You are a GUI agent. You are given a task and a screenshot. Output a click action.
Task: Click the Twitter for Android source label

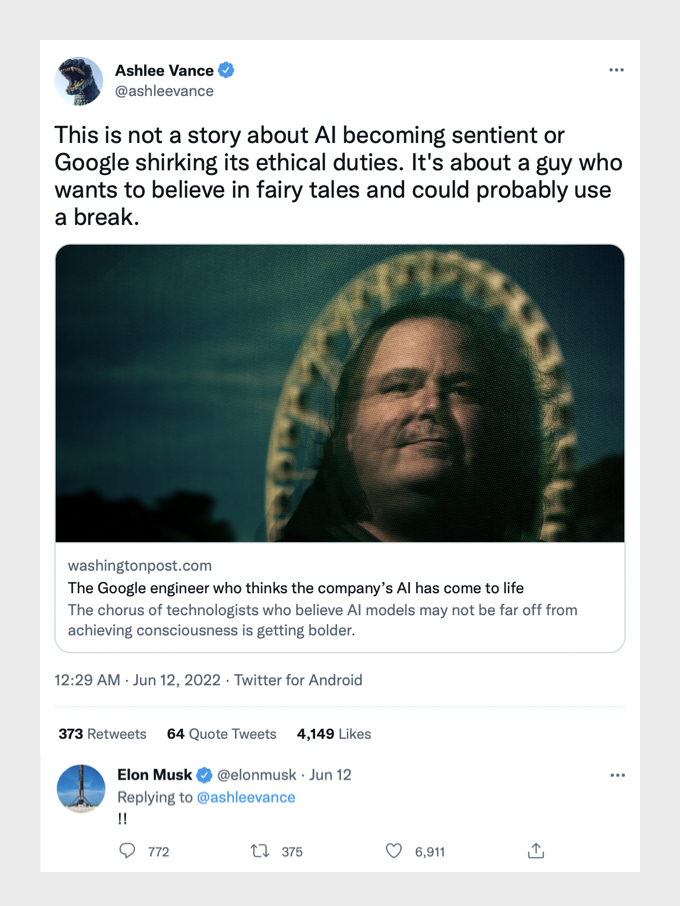pos(298,680)
